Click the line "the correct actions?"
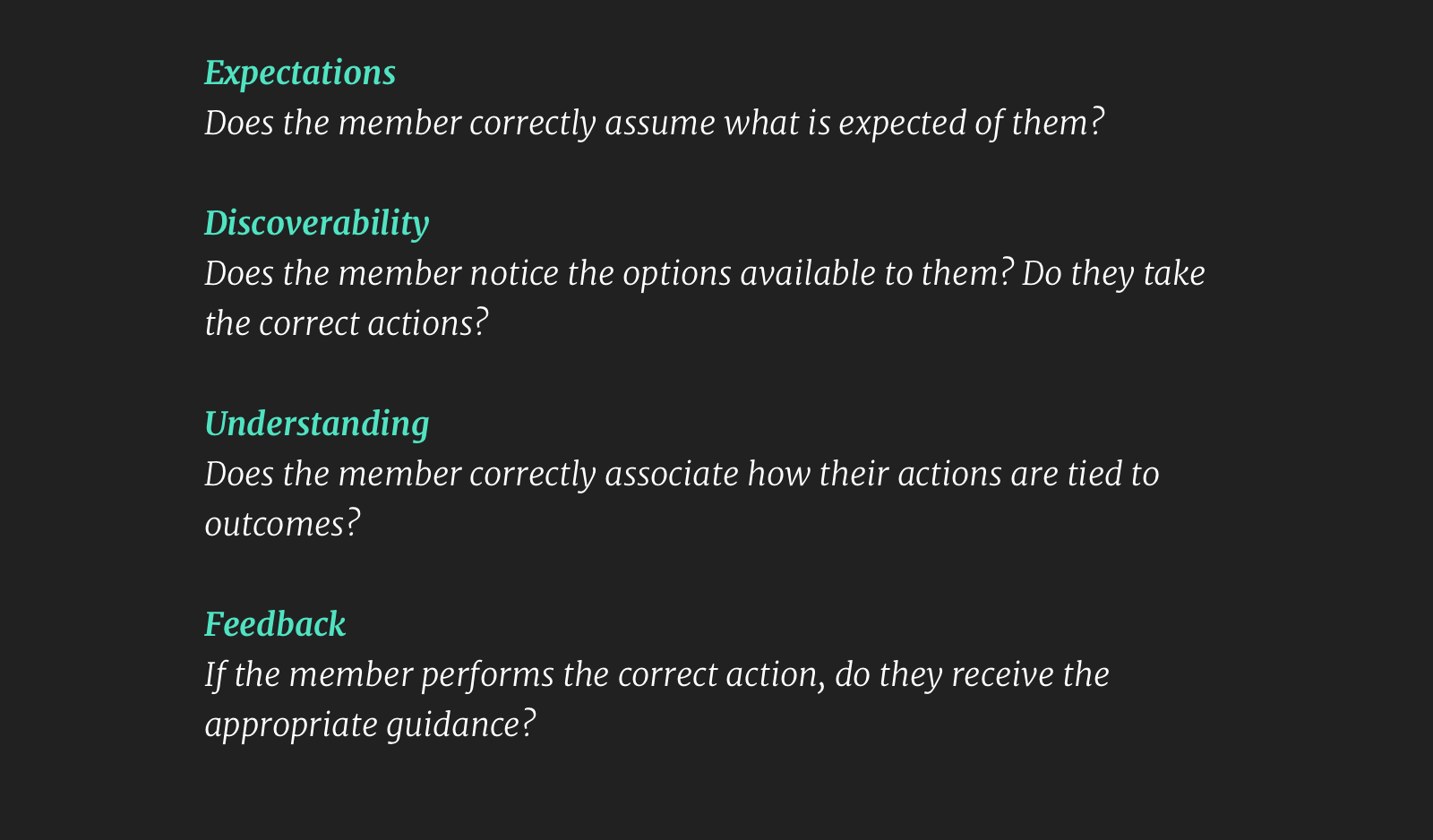This screenshot has height=840, width=1433. pyautogui.click(x=347, y=323)
